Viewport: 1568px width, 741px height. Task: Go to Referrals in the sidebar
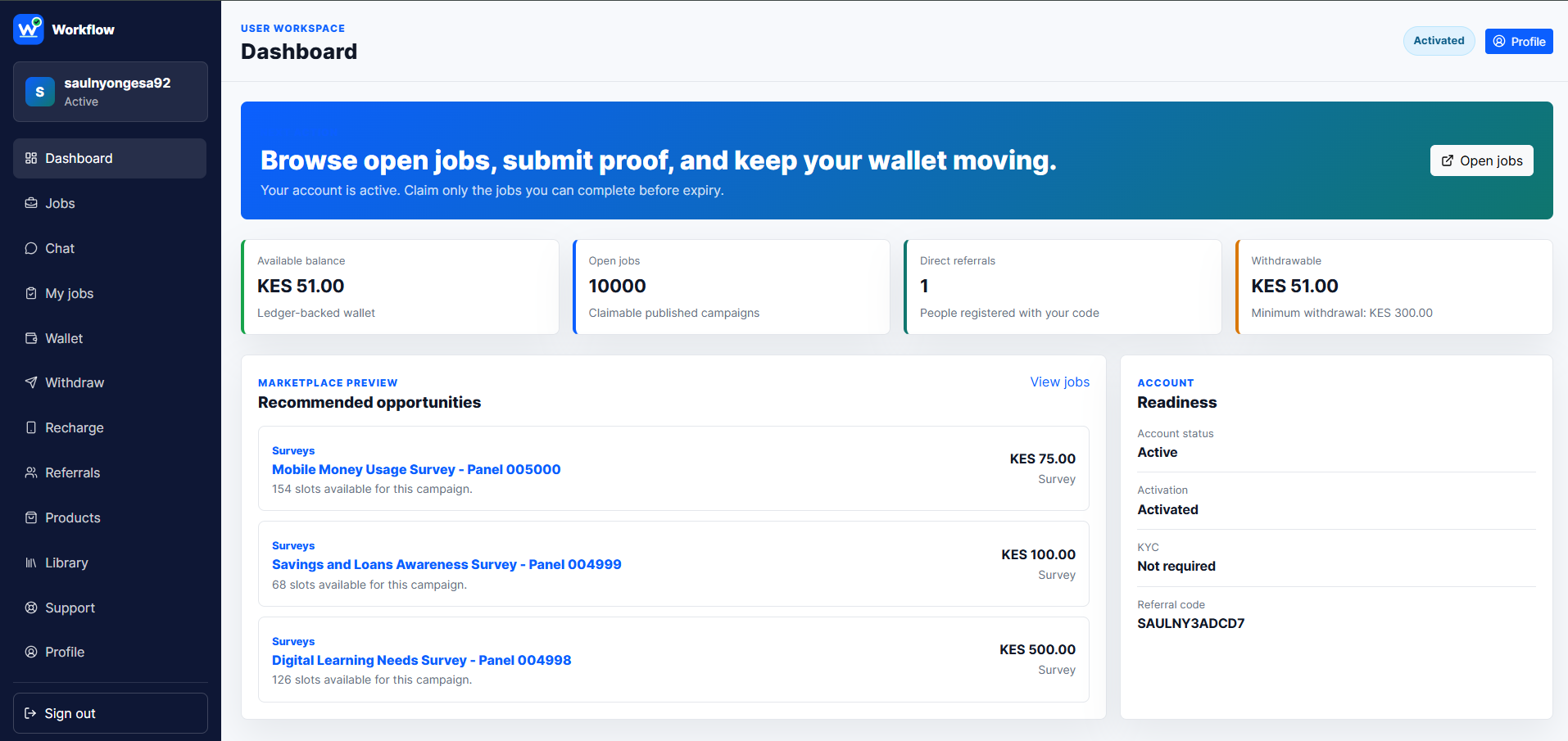pyautogui.click(x=110, y=472)
